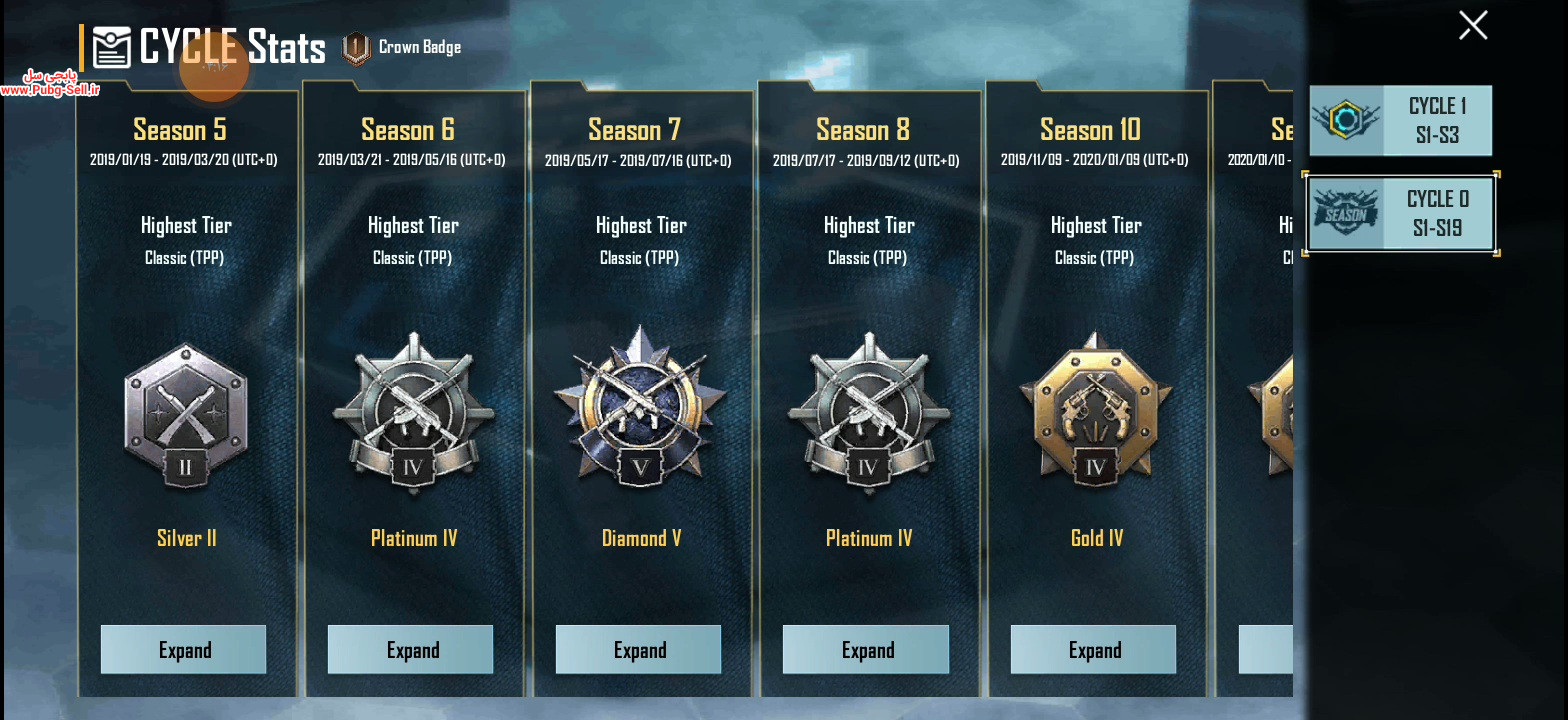This screenshot has height=720, width=1568.
Task: Expand Season 6 details
Action: coord(411,650)
